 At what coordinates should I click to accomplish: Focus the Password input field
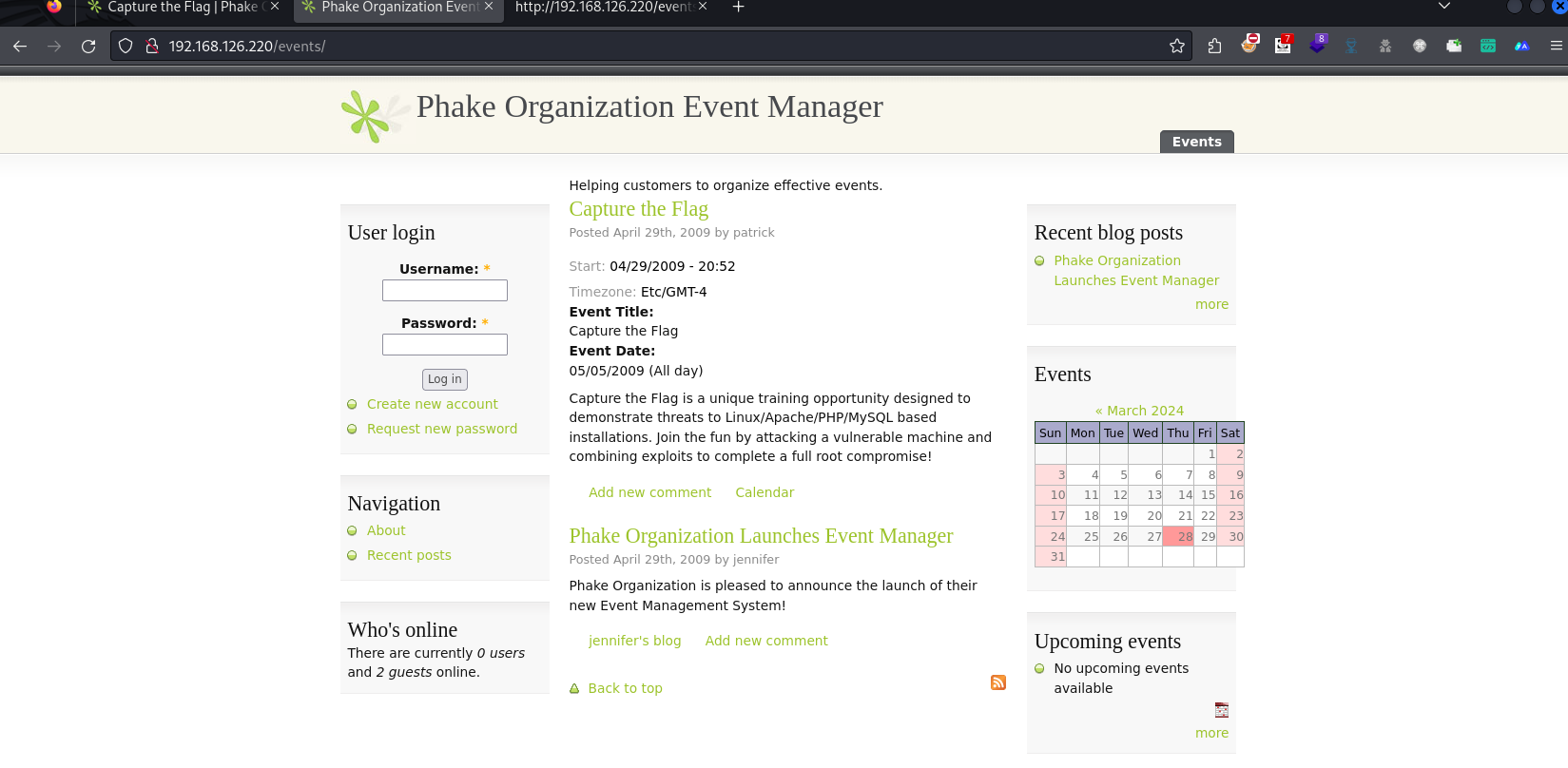click(x=445, y=344)
